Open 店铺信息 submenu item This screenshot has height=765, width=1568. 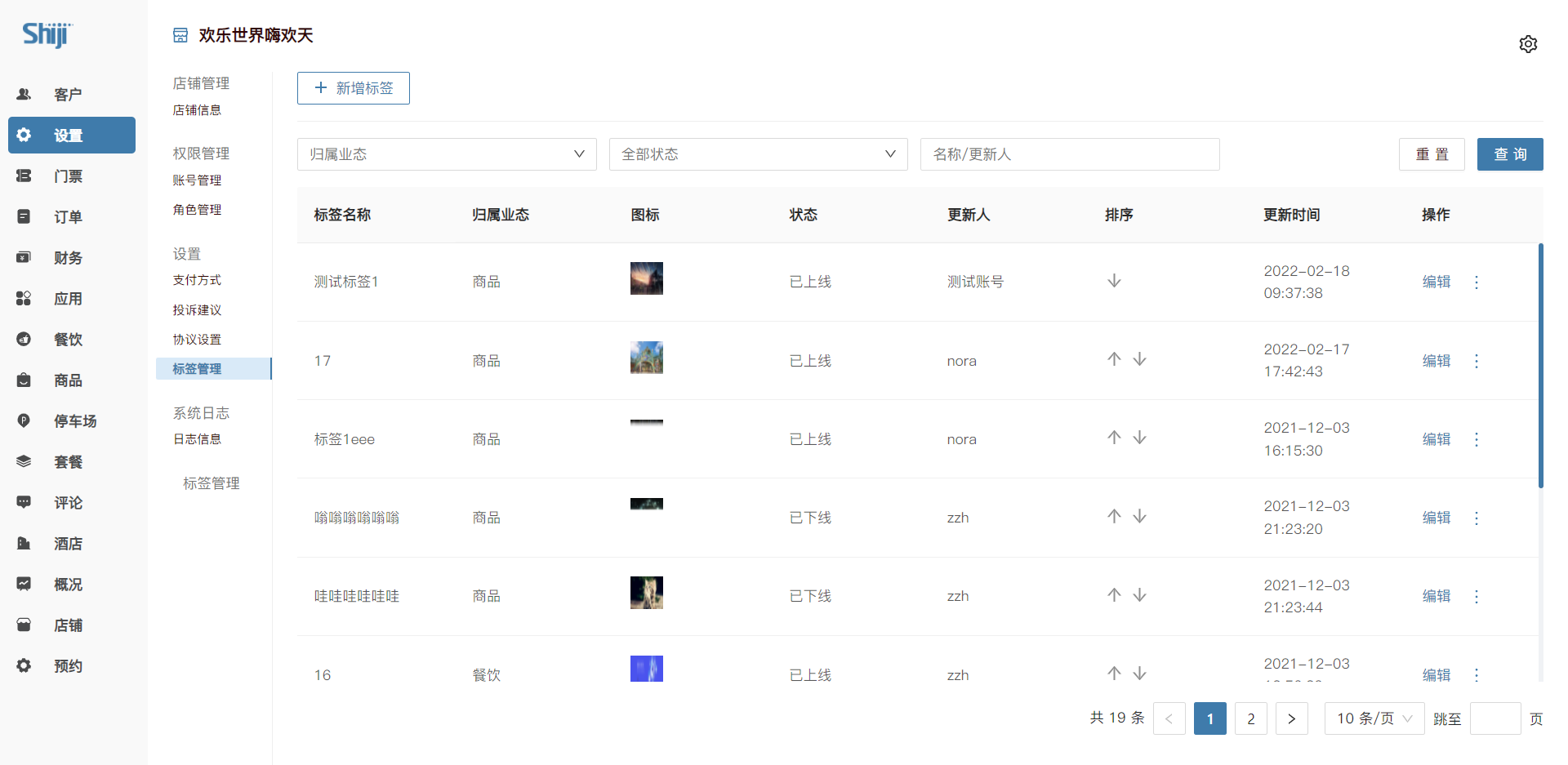(x=197, y=110)
